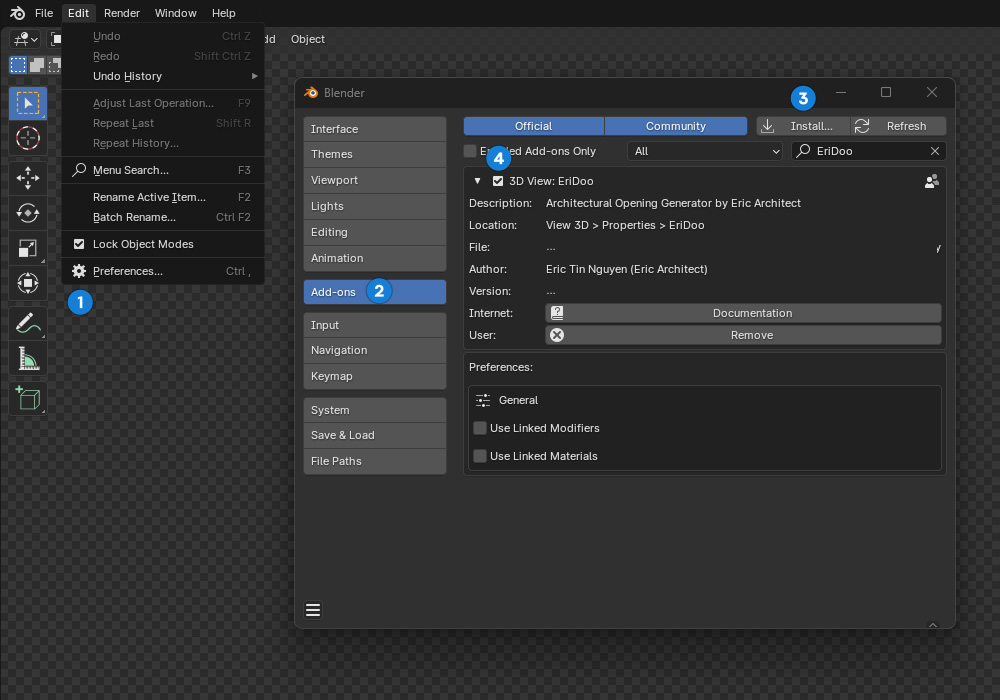Viewport: 1000px width, 700px height.
Task: Select the Cursor tool in the toolbar
Action: 28,138
